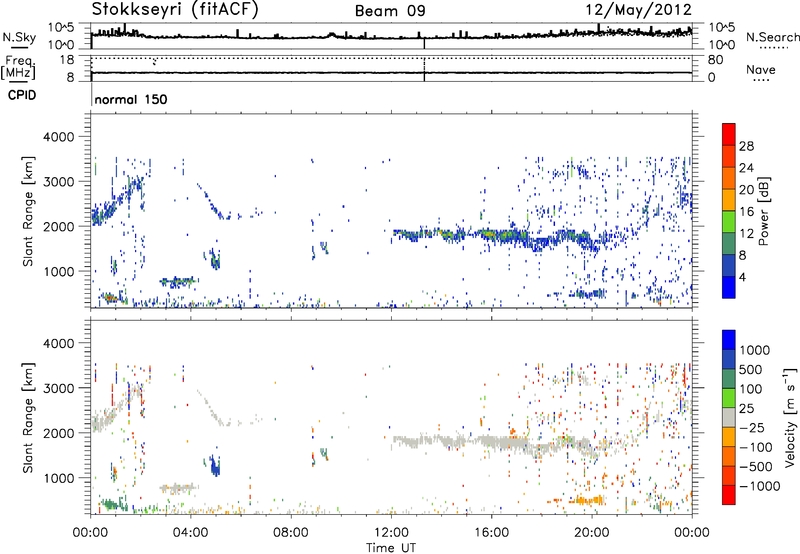This screenshot has height=554, width=800.
Task: Pick the blue top segment of Velocity colorbar
Action: click(x=729, y=339)
